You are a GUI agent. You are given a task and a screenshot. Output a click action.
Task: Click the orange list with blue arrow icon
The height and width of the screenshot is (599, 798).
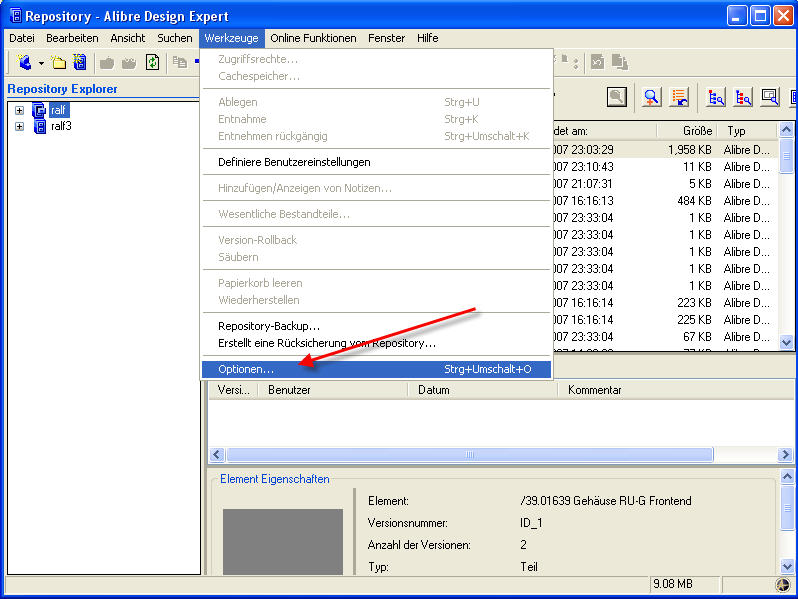pyautogui.click(x=679, y=96)
